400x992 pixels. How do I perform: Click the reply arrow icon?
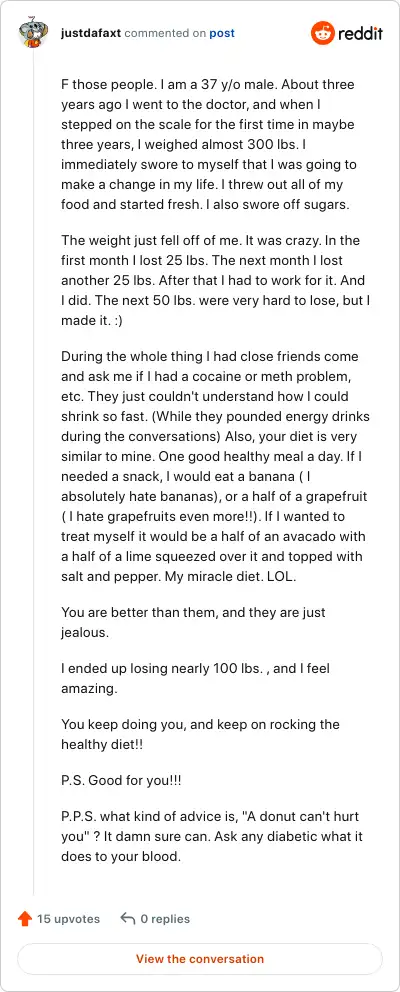point(128,919)
